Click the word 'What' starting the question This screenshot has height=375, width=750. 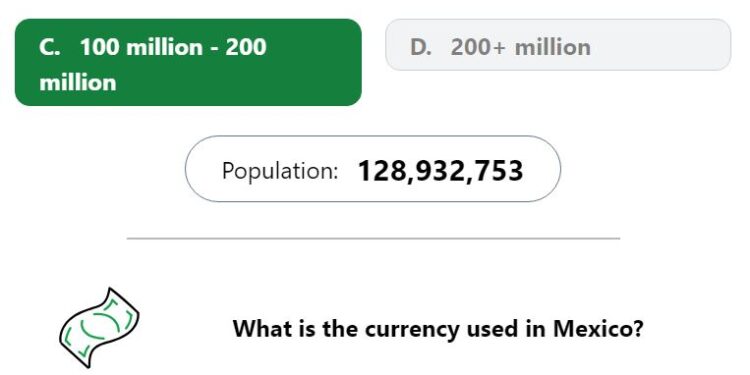tap(255, 329)
